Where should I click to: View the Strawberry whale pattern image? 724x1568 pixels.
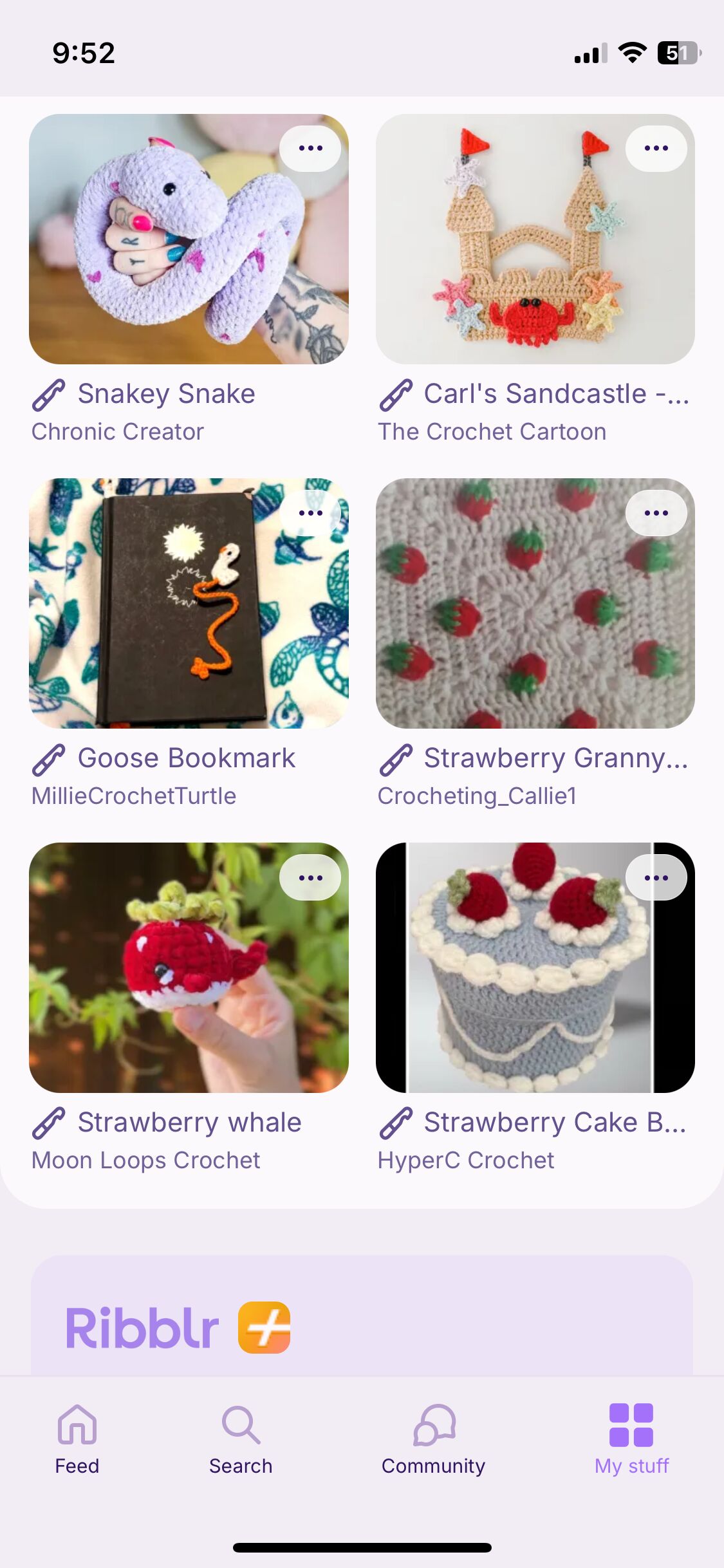(x=189, y=967)
